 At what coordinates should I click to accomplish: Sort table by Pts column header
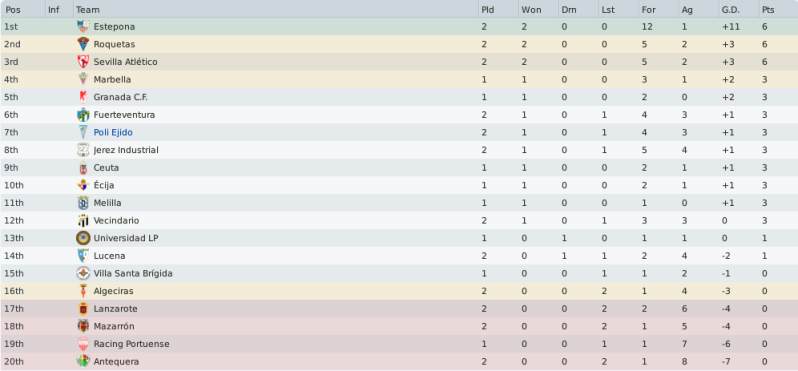(778, 9)
